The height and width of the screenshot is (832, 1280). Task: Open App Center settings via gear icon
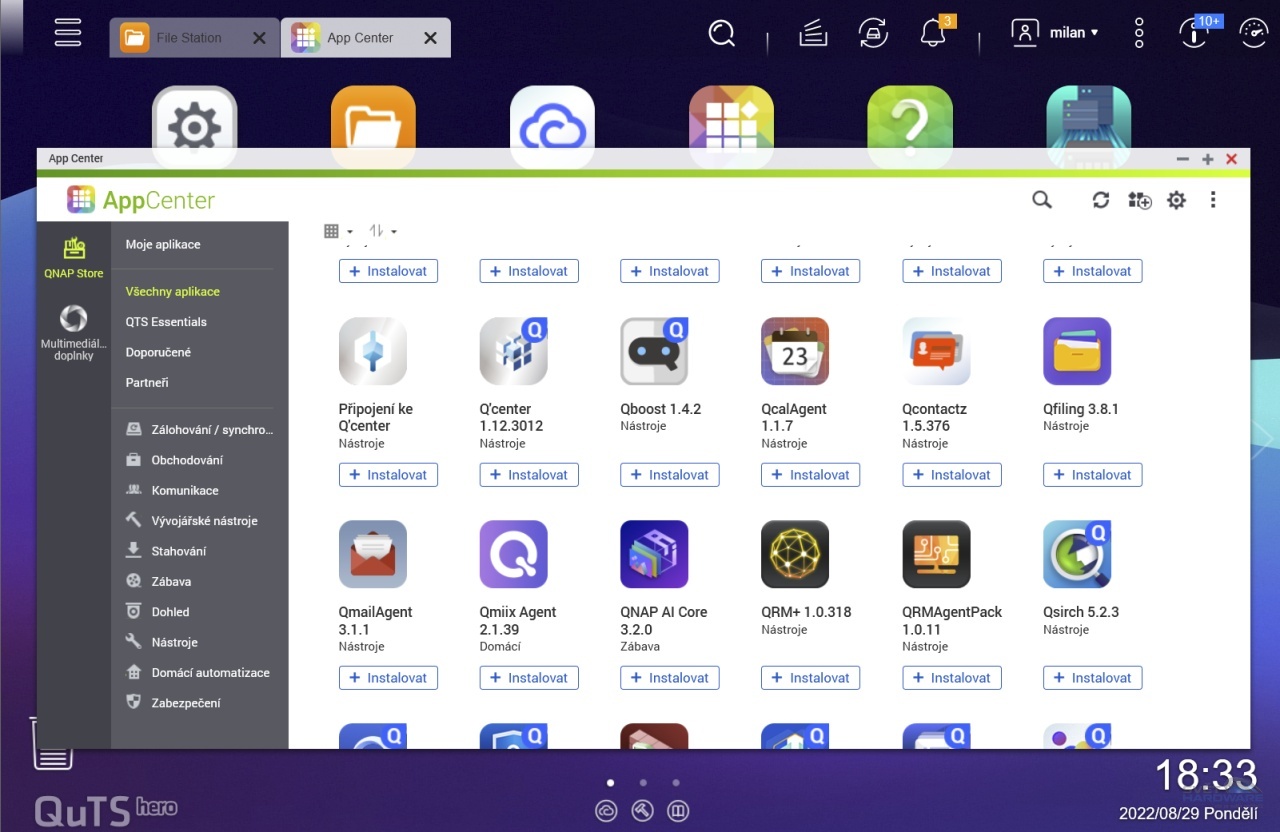click(x=1176, y=200)
